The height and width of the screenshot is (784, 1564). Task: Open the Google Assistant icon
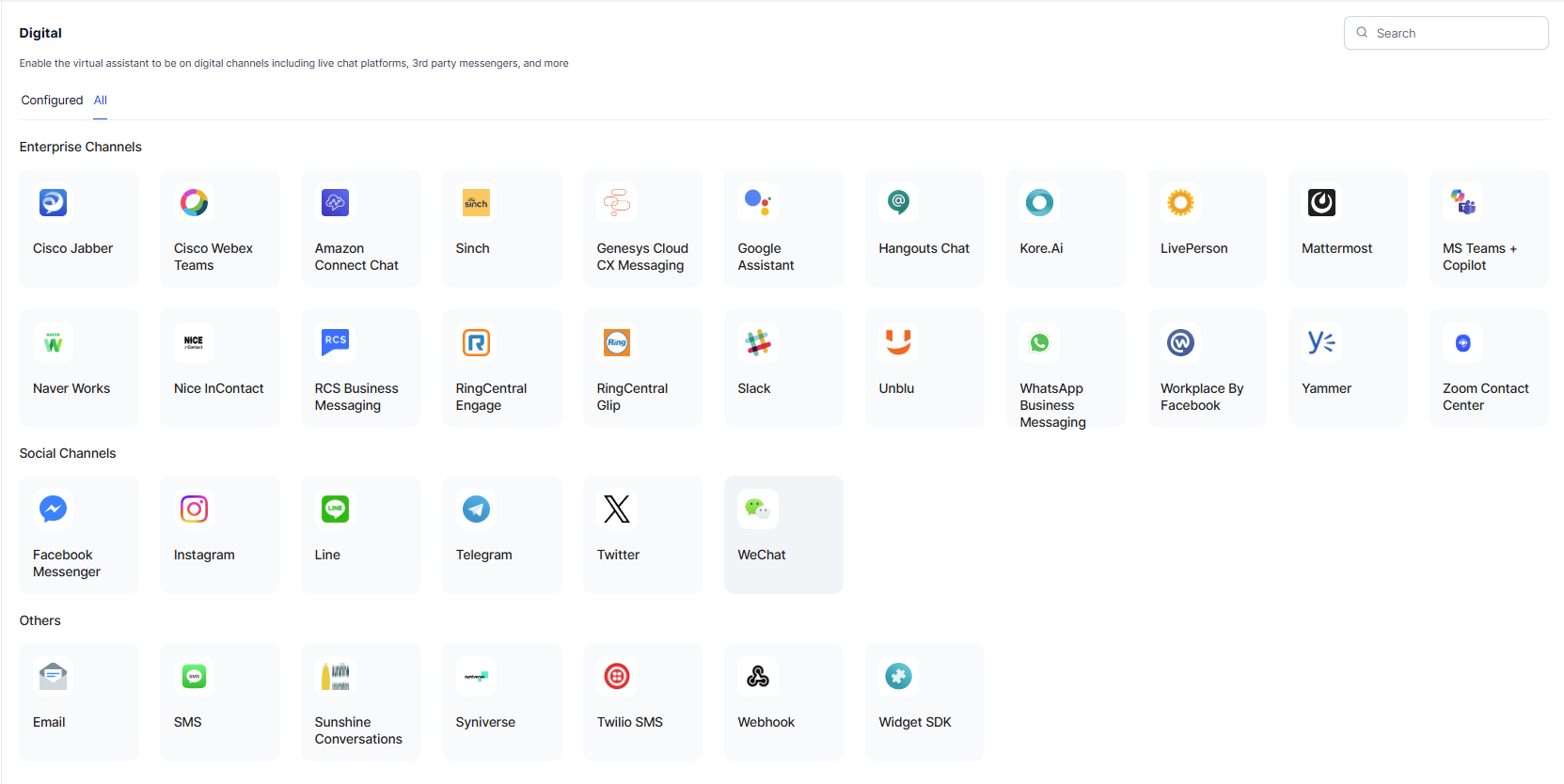758,203
